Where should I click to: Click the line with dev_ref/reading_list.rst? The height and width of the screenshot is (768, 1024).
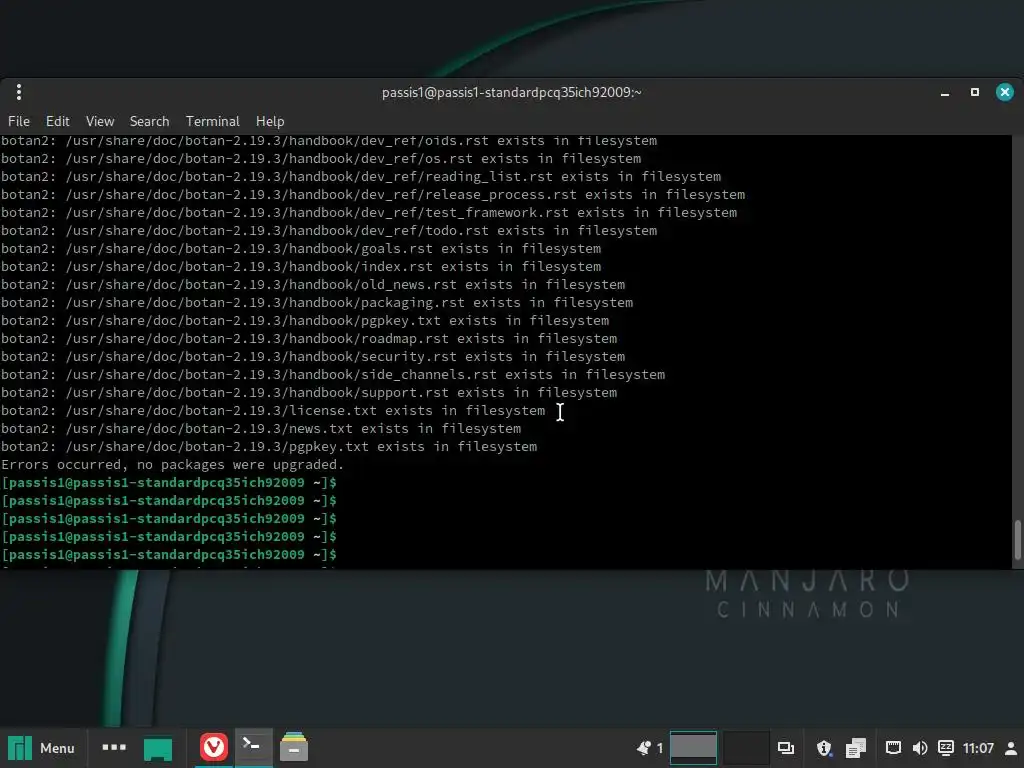(361, 177)
